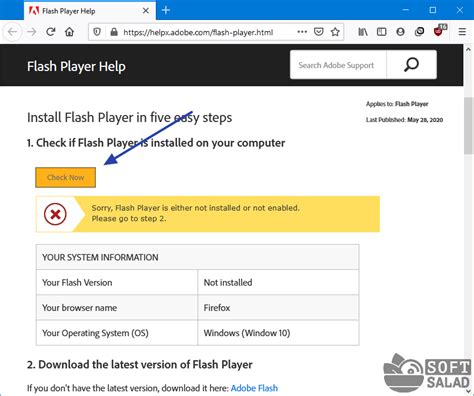Save page to Pocket
The image size is (474, 396).
319,32
